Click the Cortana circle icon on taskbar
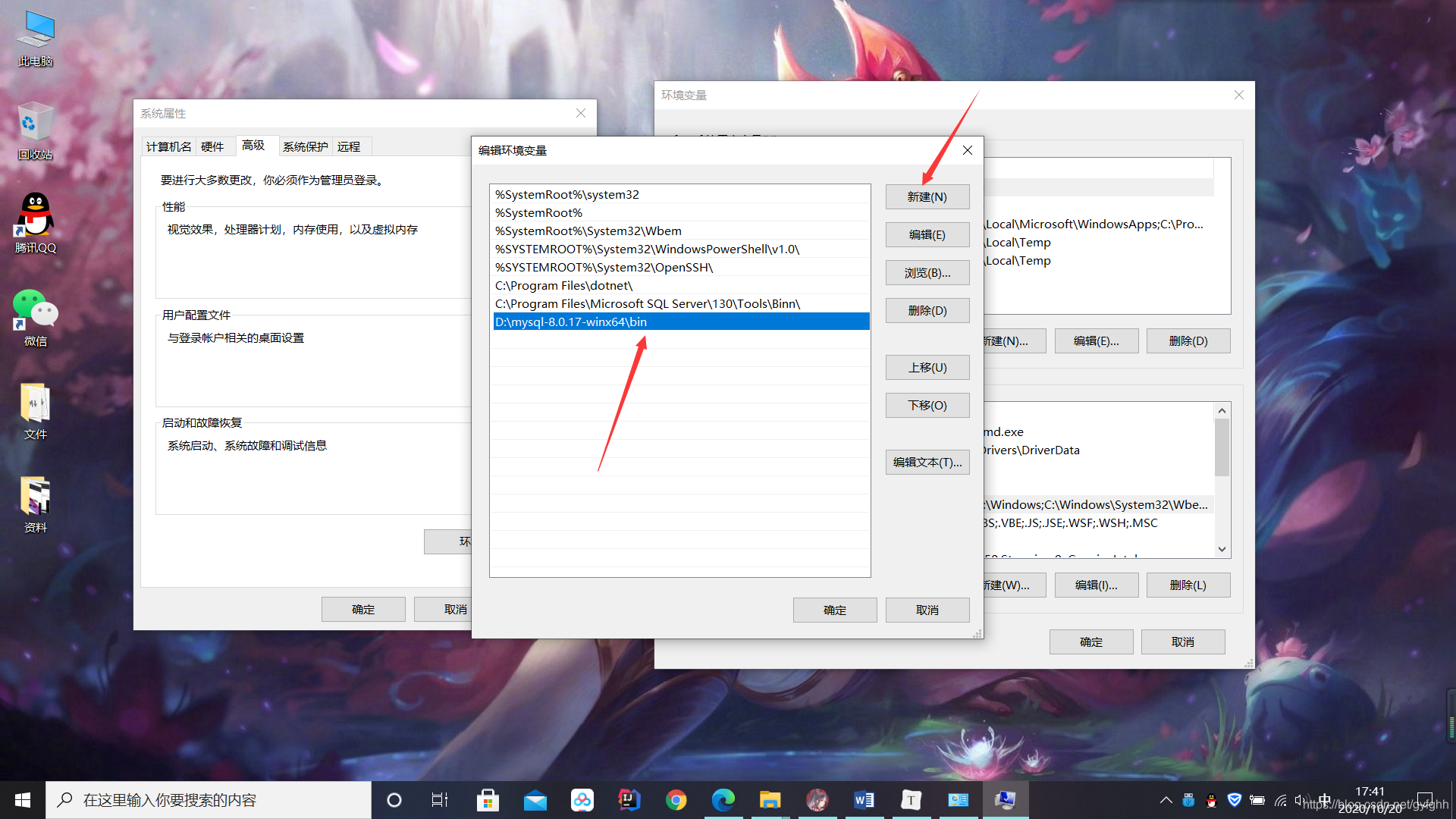Image resolution: width=1456 pixels, height=819 pixels. coord(394,800)
